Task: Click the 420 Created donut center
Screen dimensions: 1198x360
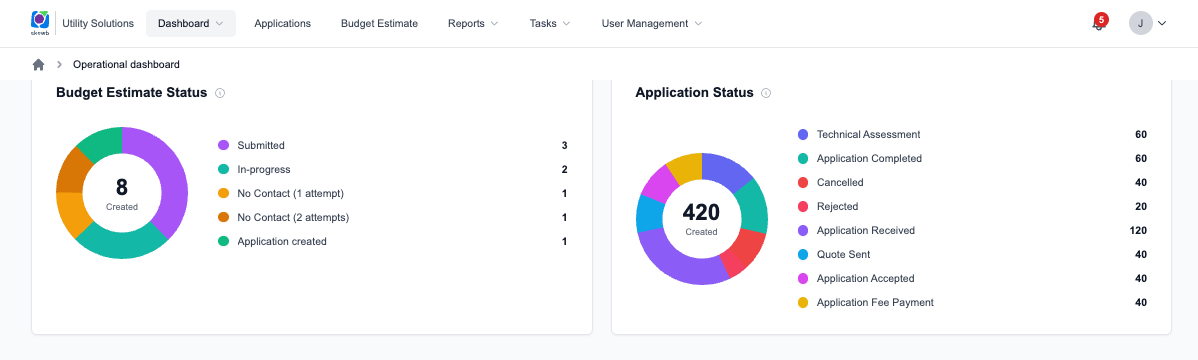Action: pos(701,219)
